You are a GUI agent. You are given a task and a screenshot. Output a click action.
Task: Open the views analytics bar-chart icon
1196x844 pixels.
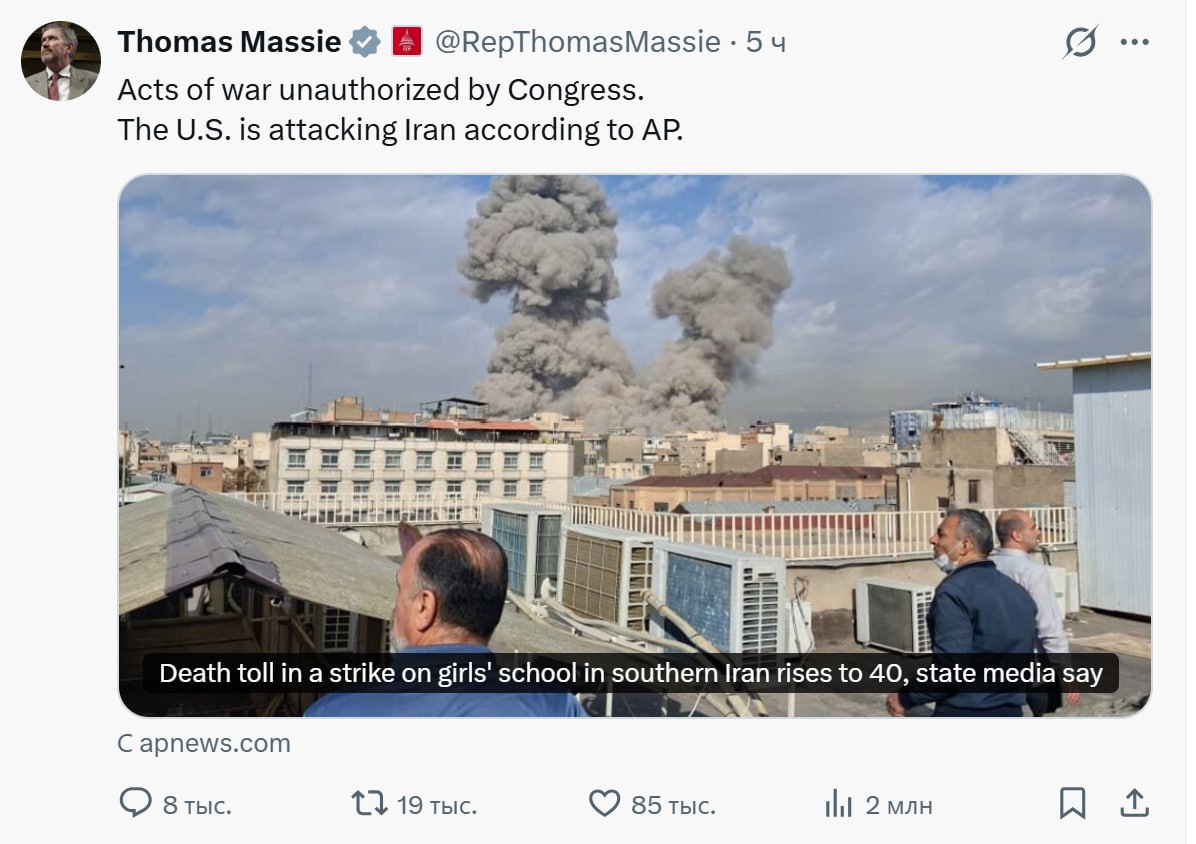tap(838, 803)
